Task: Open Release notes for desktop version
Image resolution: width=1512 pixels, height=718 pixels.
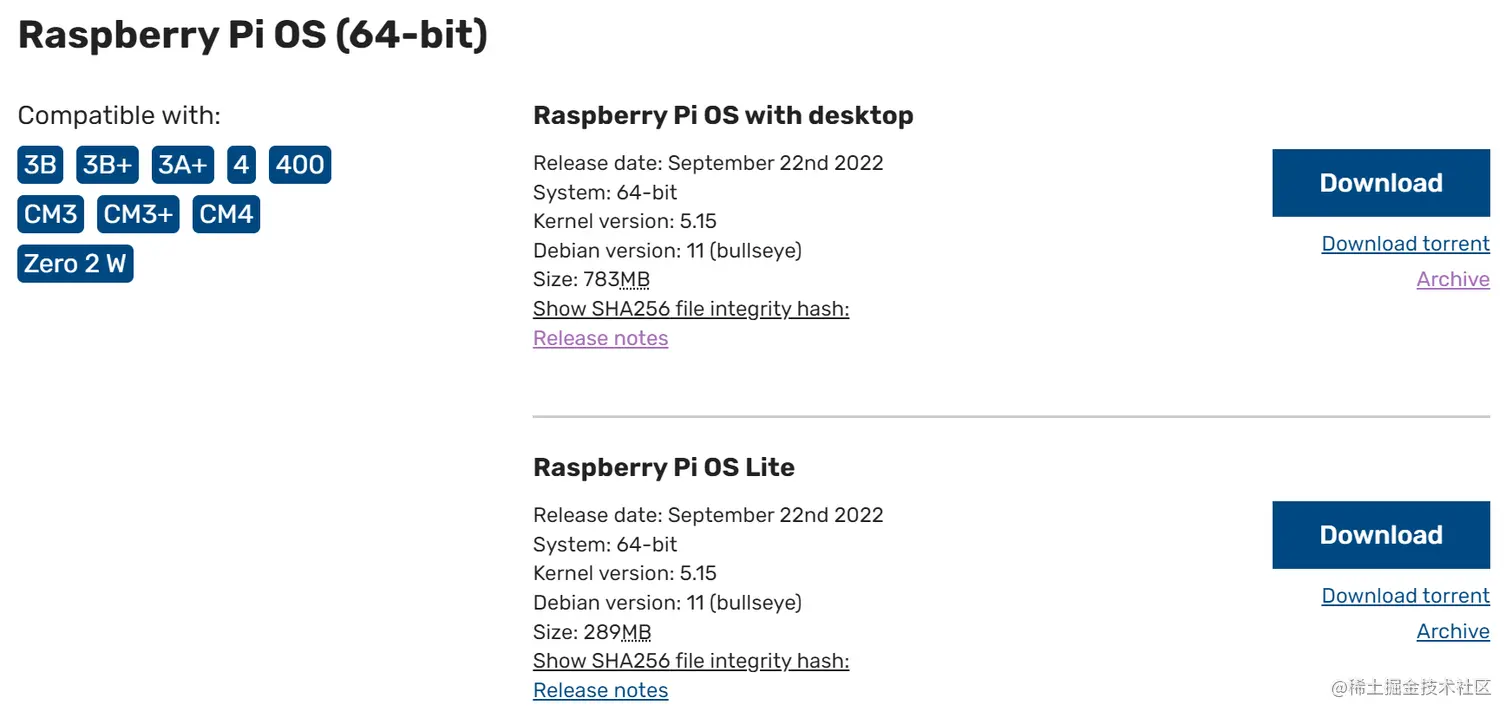Action: click(600, 338)
